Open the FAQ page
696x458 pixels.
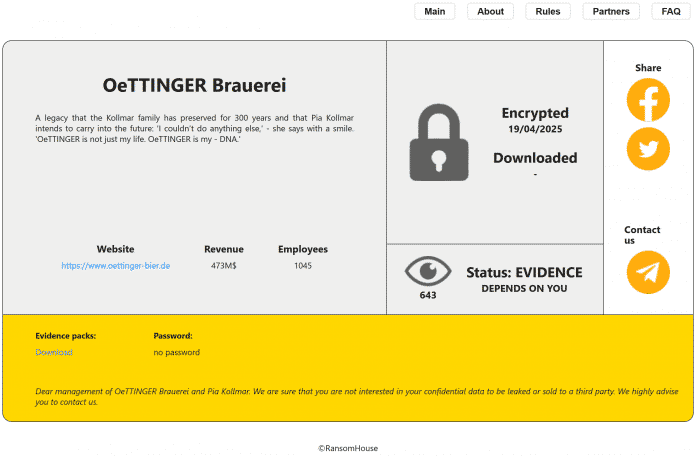coord(671,12)
